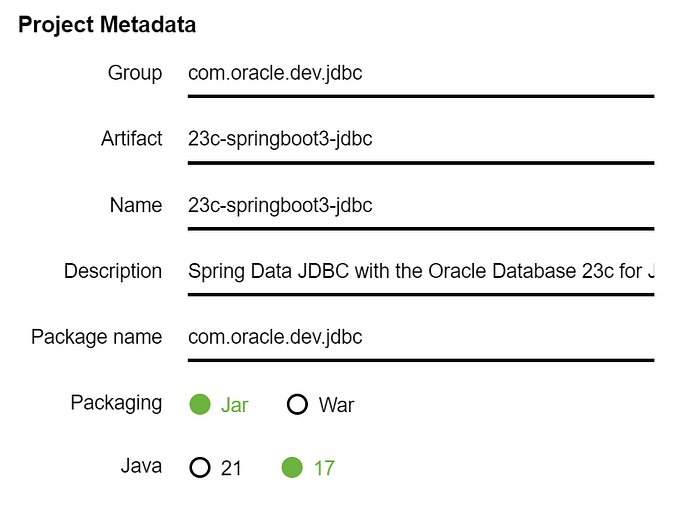This screenshot has width=700, height=512.
Task: Select the War packaging radio button
Action: [x=297, y=404]
